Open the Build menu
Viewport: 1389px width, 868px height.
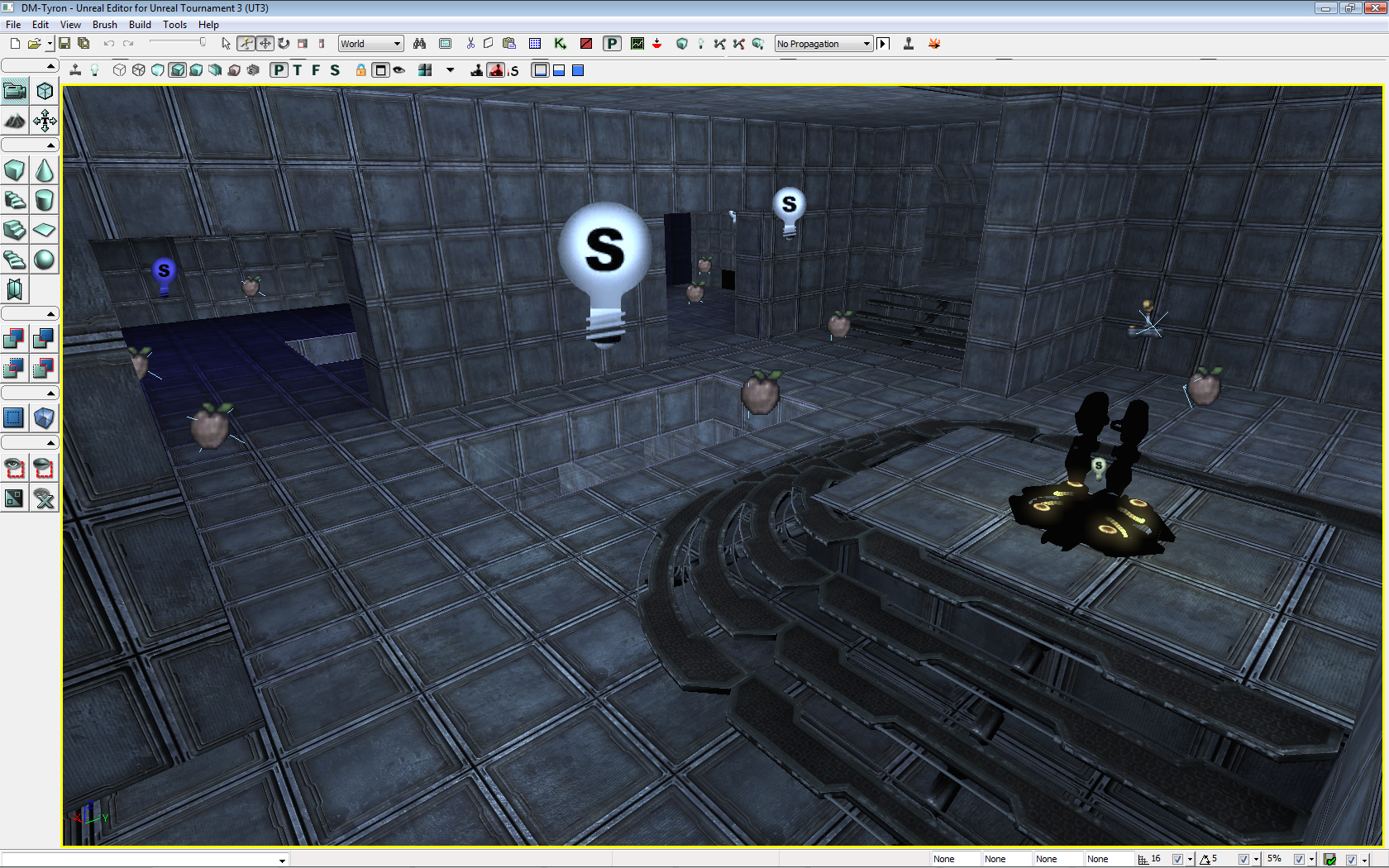click(140, 25)
